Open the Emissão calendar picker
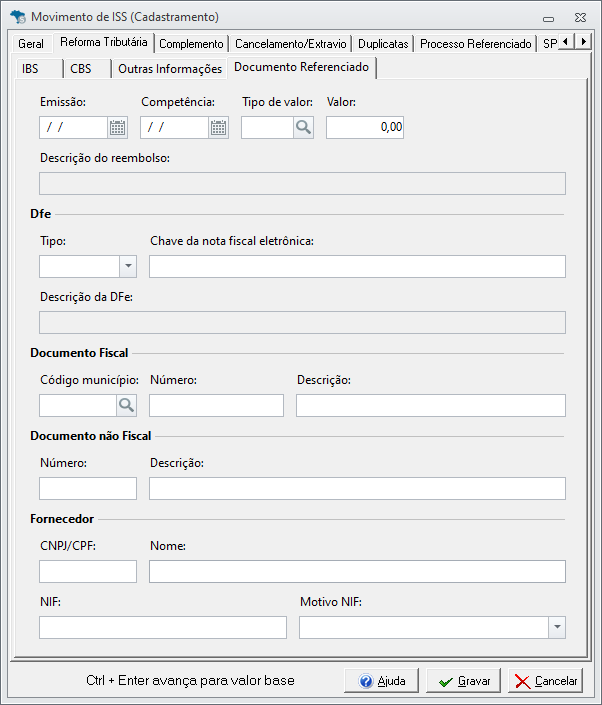This screenshot has width=602, height=705. tap(117, 127)
